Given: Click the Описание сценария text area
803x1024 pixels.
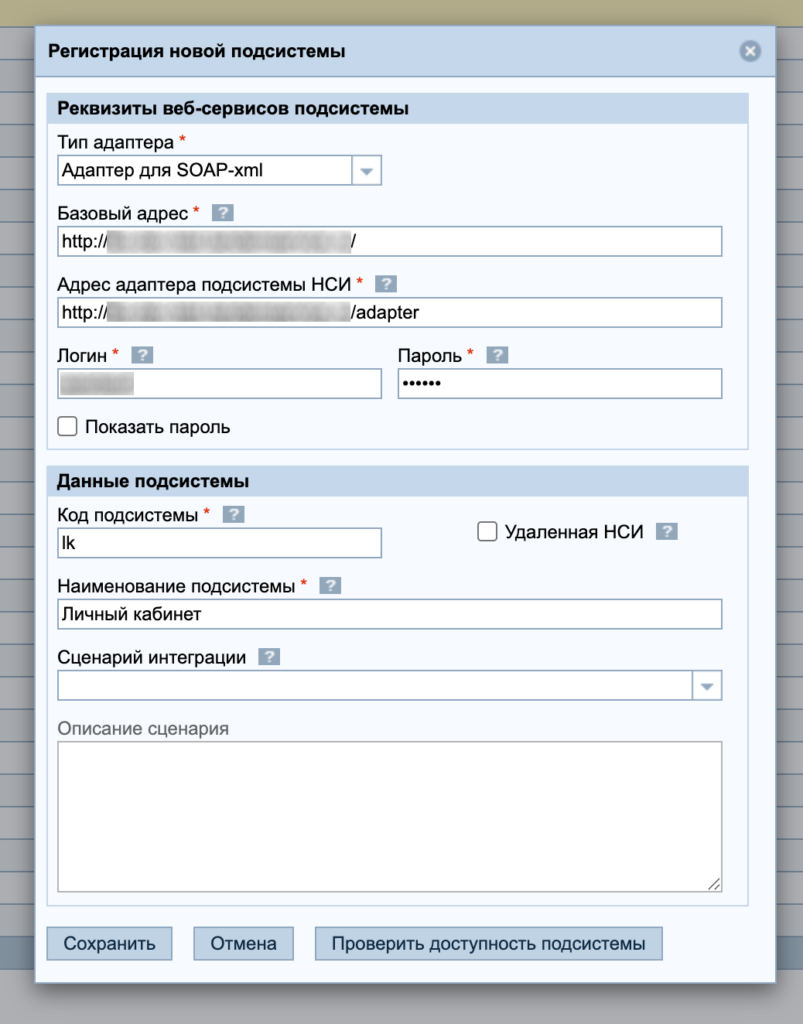Looking at the screenshot, I should click(x=390, y=816).
